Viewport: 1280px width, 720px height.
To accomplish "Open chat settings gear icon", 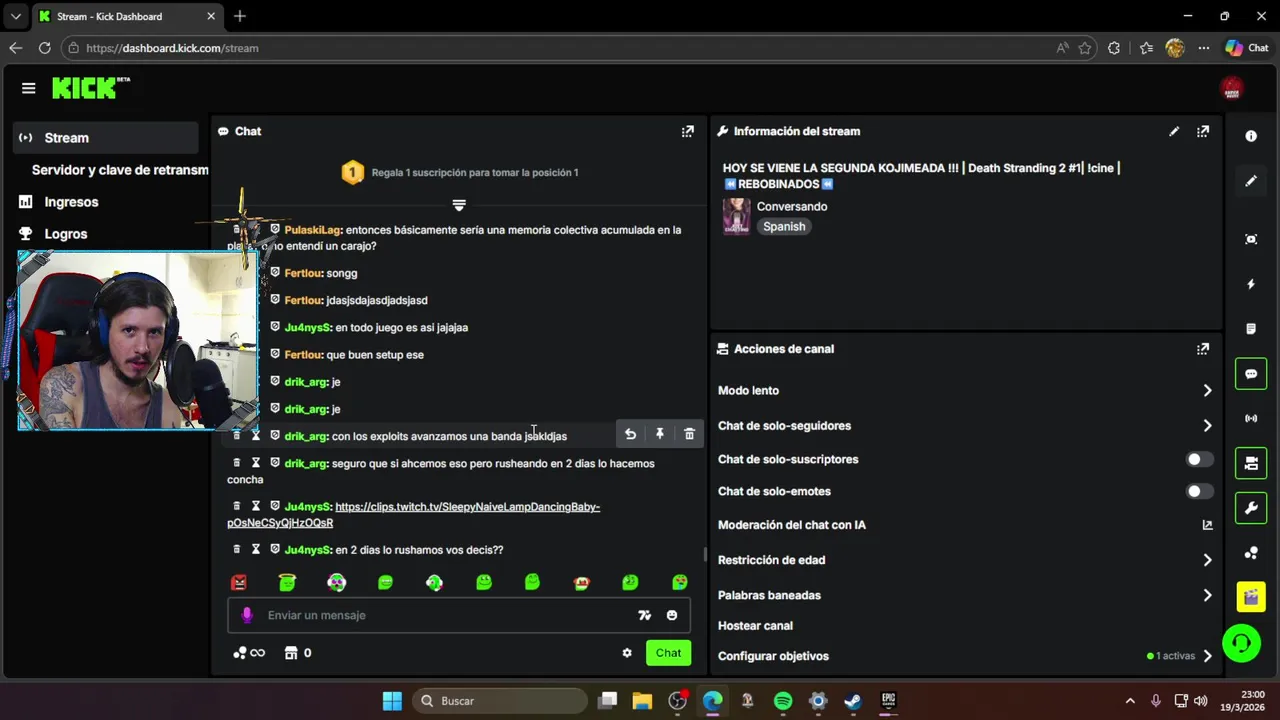I will pyautogui.click(x=627, y=653).
